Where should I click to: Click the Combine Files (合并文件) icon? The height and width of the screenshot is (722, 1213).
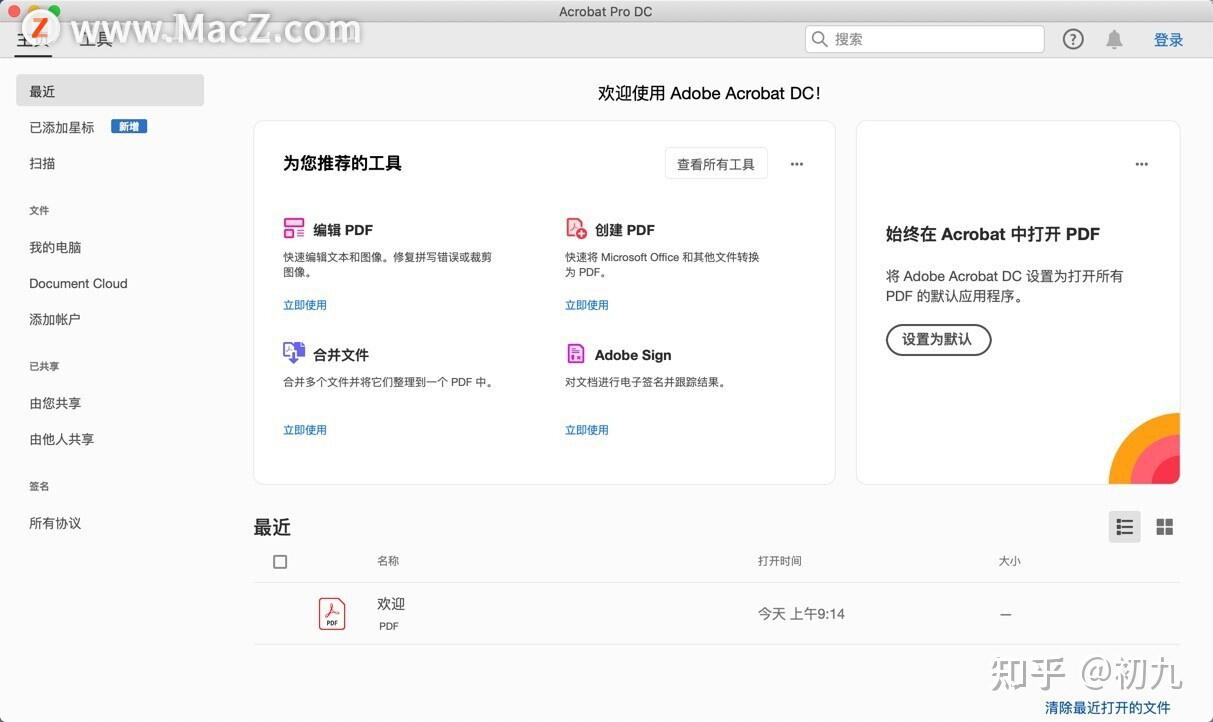pyautogui.click(x=294, y=353)
